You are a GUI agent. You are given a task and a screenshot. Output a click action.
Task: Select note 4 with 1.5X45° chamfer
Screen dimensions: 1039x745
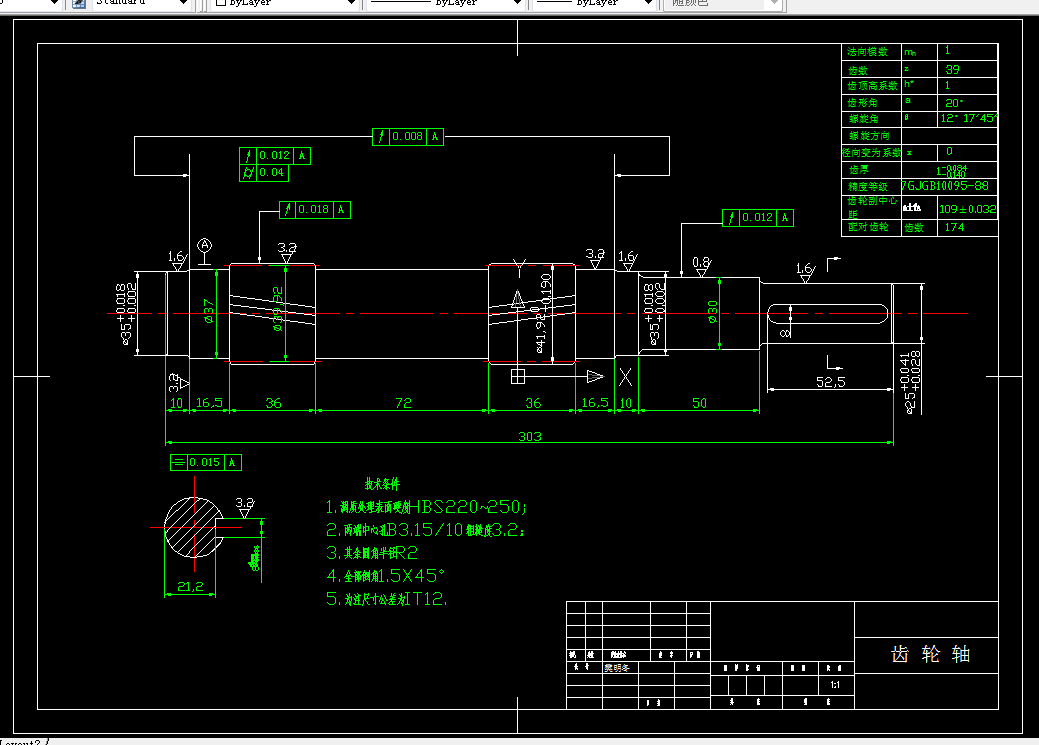click(x=385, y=575)
